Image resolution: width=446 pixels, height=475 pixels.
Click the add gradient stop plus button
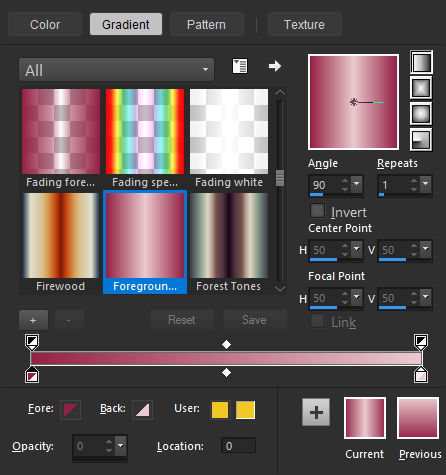coord(33,320)
